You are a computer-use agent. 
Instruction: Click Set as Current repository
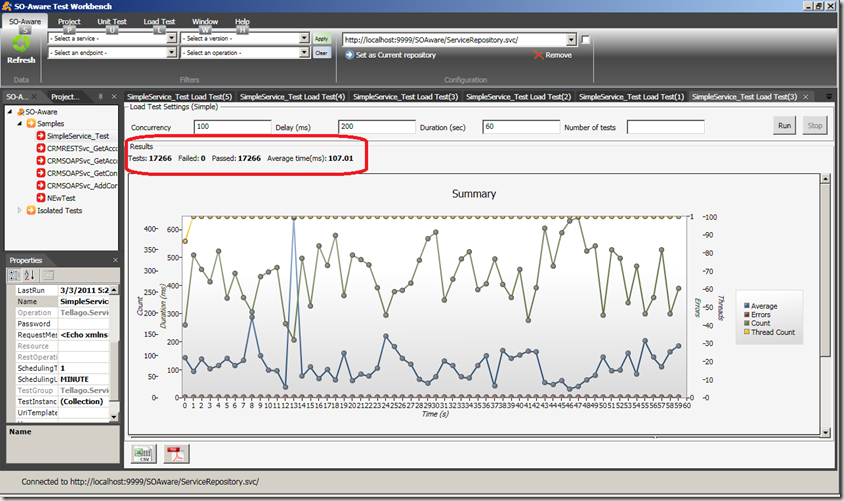coord(390,55)
